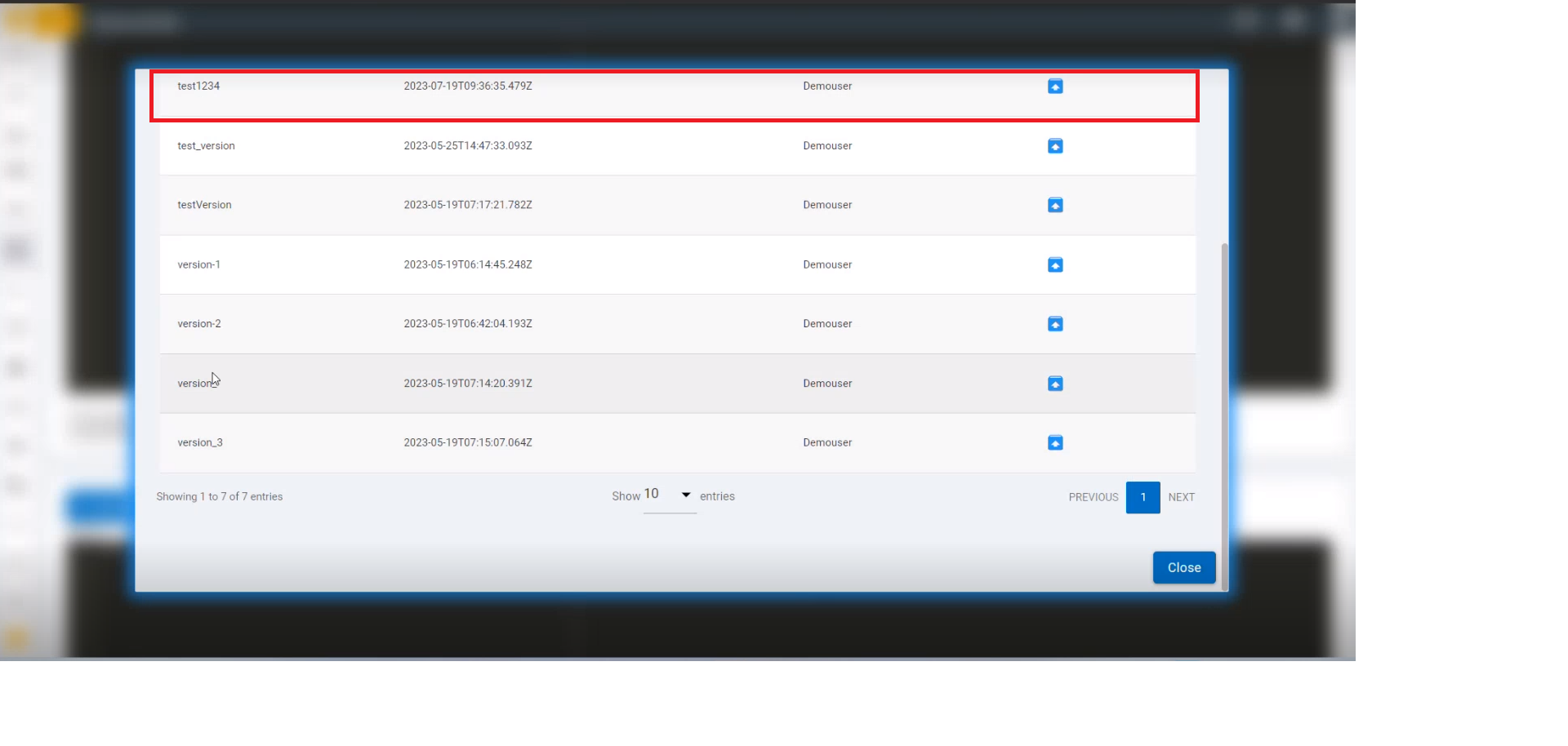Click timestamp 2023-05-19T07:15:07.064Z
Screen dimensions: 1568x746
click(468, 442)
